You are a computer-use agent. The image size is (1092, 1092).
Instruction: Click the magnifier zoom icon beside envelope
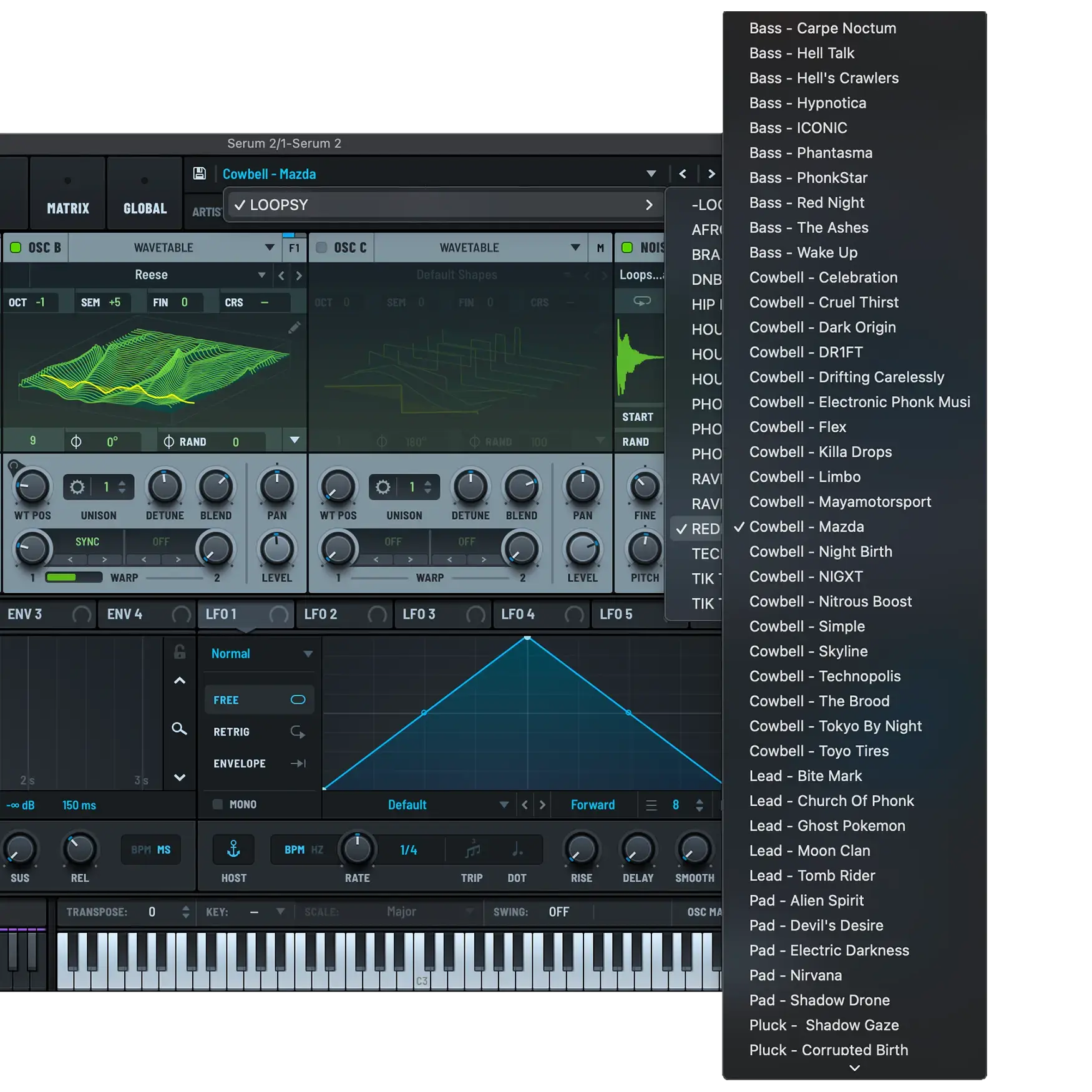(179, 729)
